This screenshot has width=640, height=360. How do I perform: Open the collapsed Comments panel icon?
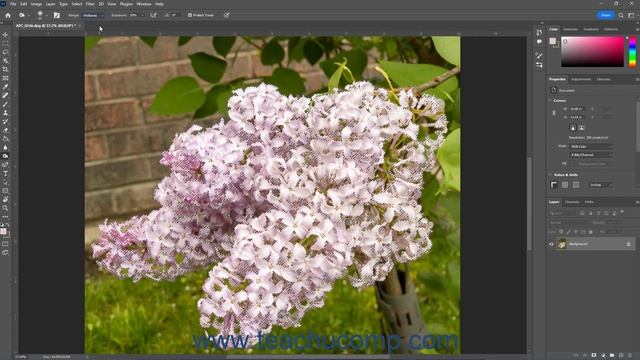[x=539, y=41]
